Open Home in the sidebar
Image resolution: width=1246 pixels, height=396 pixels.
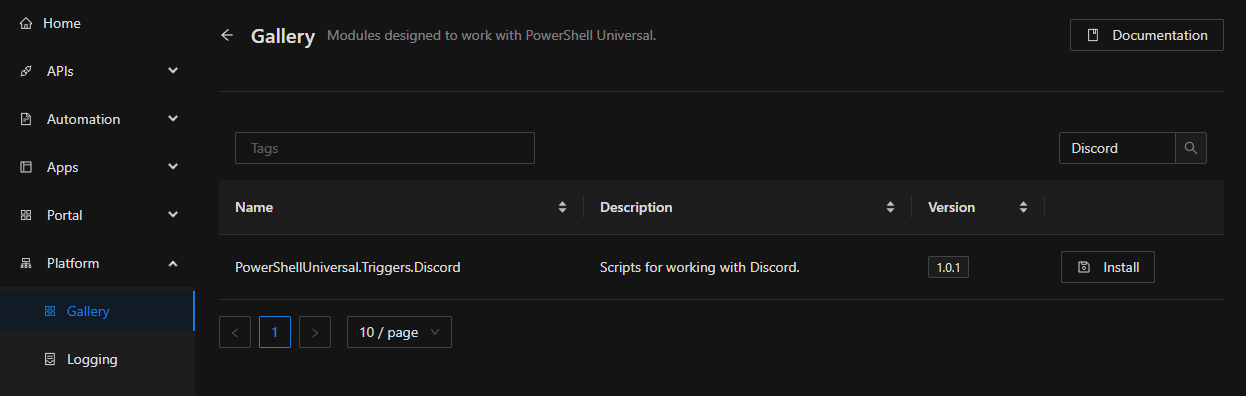point(97,23)
